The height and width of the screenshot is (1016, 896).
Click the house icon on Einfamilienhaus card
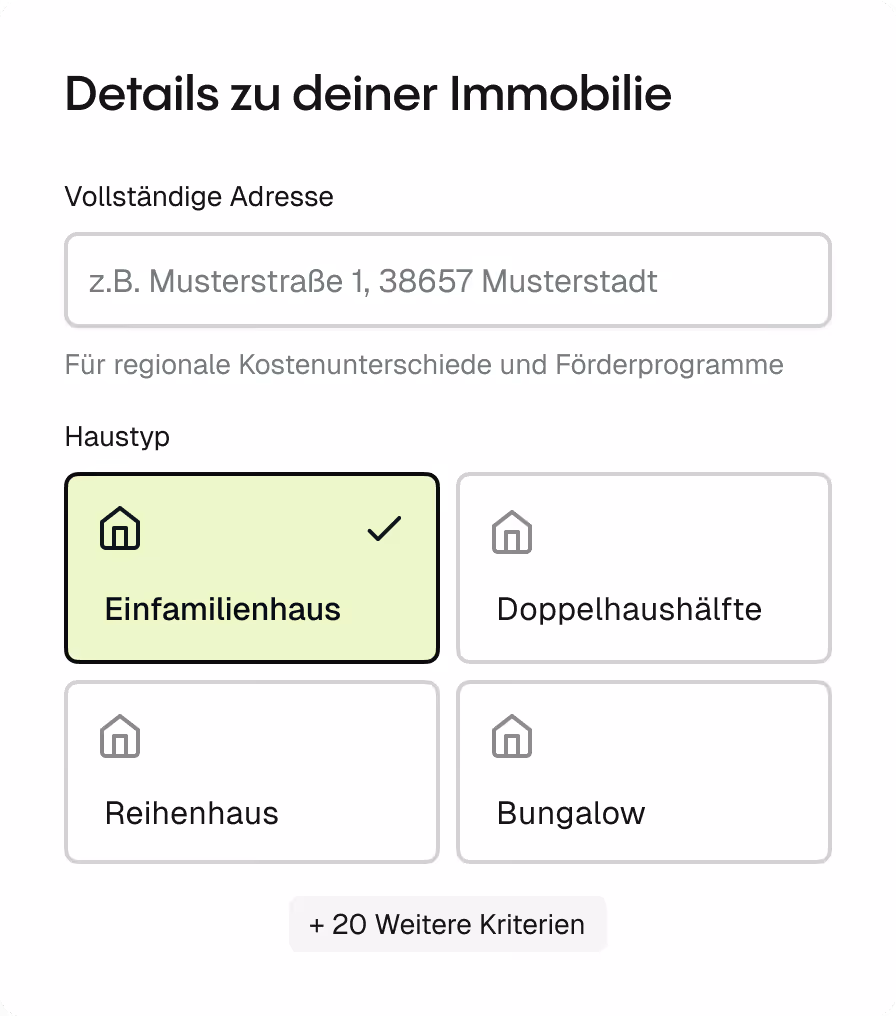click(x=118, y=528)
